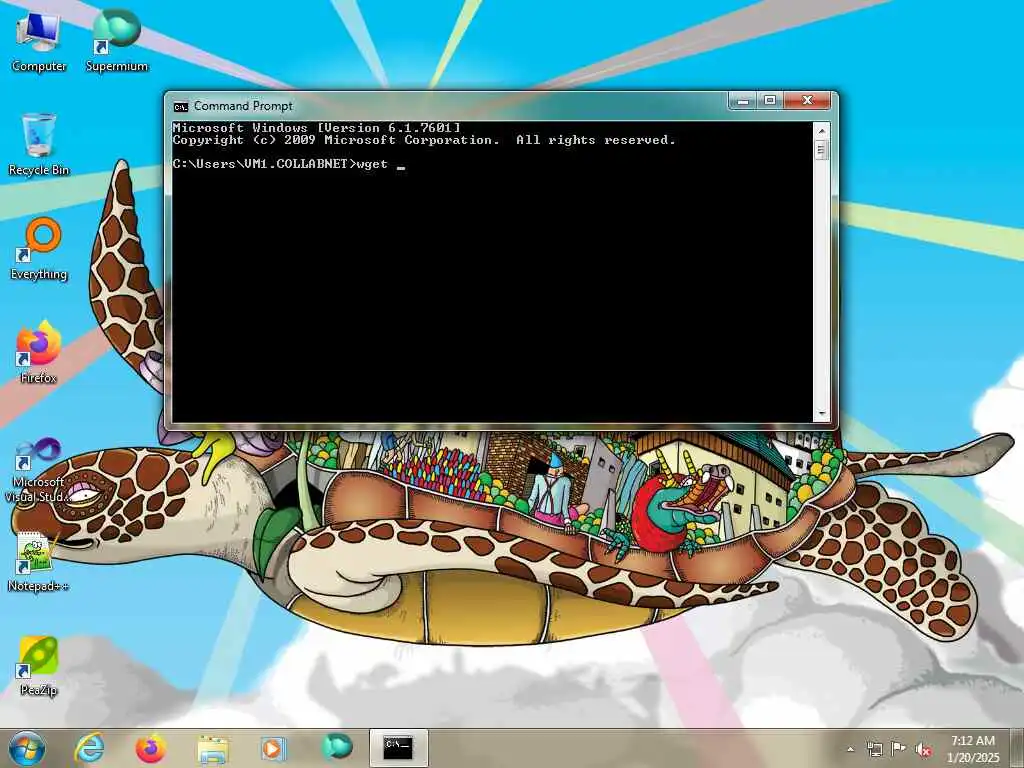Select the Recycle Bin icon
The width and height of the screenshot is (1024, 768).
[39, 145]
